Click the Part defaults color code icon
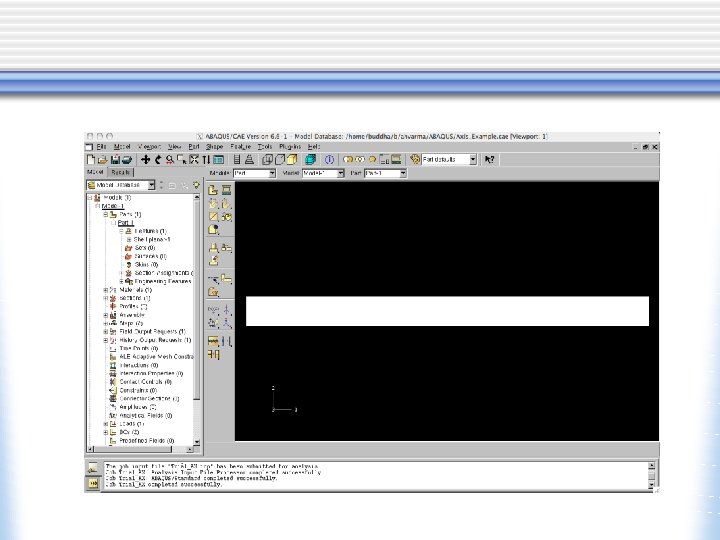720x540 pixels. (415, 159)
